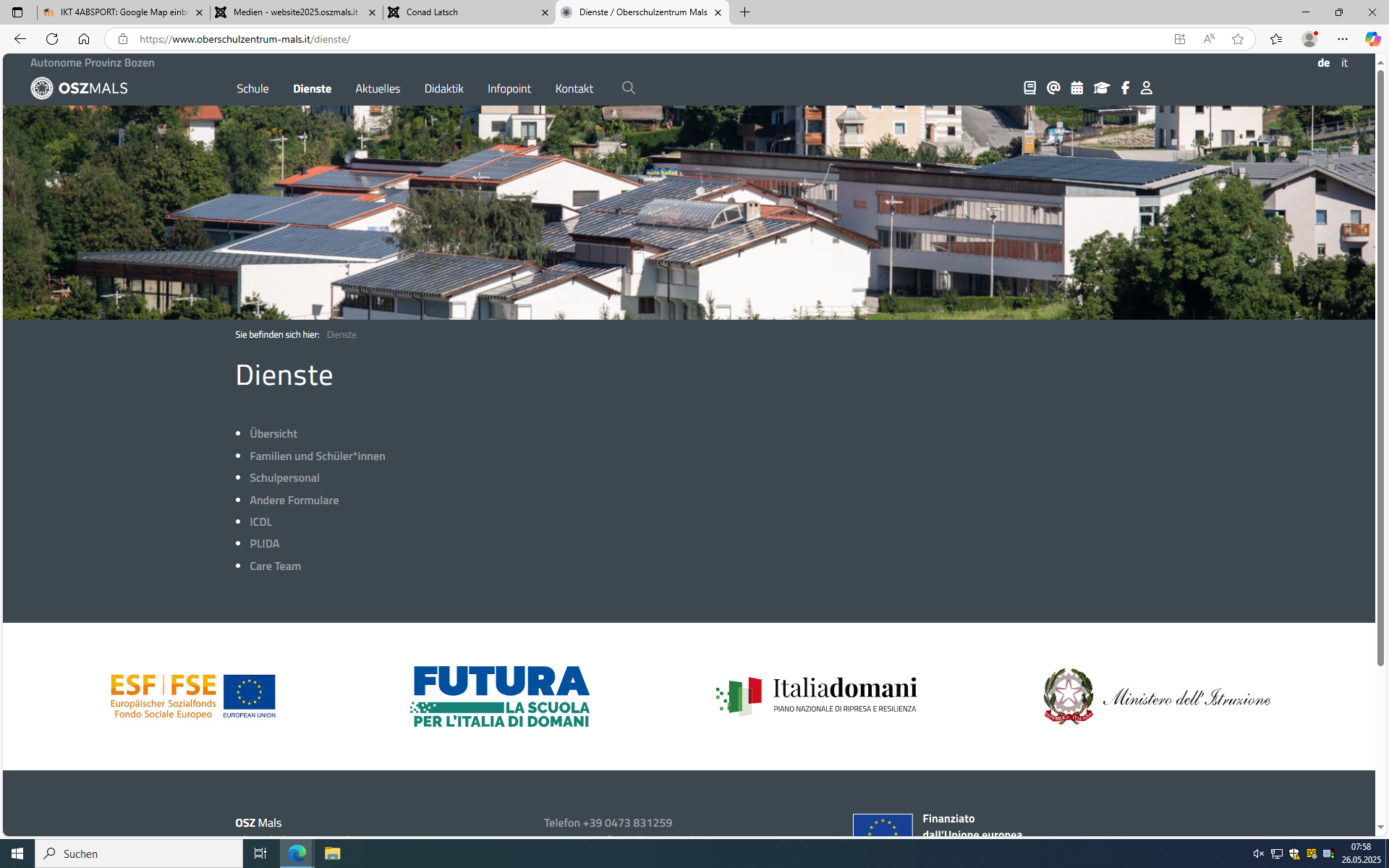Image resolution: width=1389 pixels, height=868 pixels.
Task: Open the tab actions menu
Action: pyautogui.click(x=17, y=12)
